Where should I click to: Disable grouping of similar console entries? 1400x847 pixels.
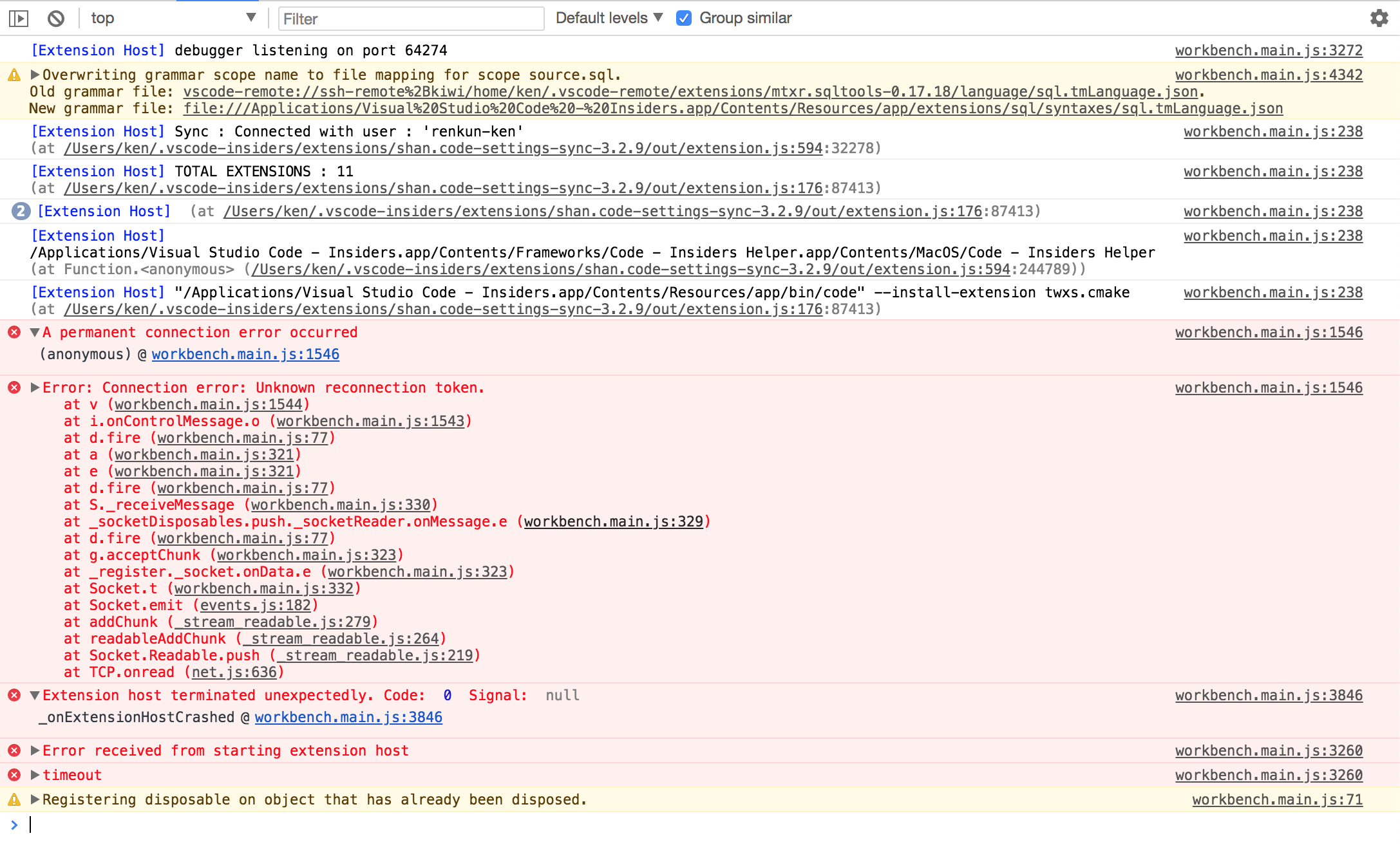pyautogui.click(x=684, y=18)
